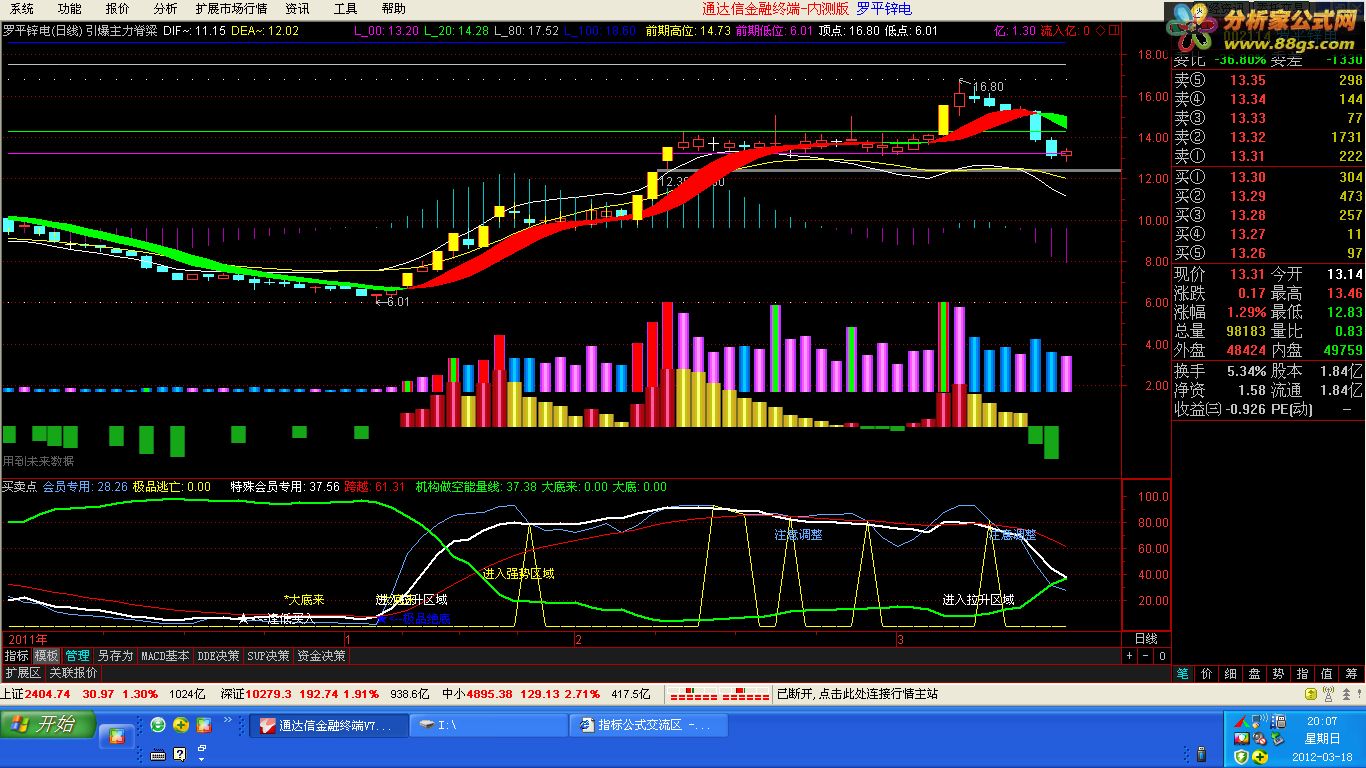Click the 管理 tab

[x=77, y=656]
